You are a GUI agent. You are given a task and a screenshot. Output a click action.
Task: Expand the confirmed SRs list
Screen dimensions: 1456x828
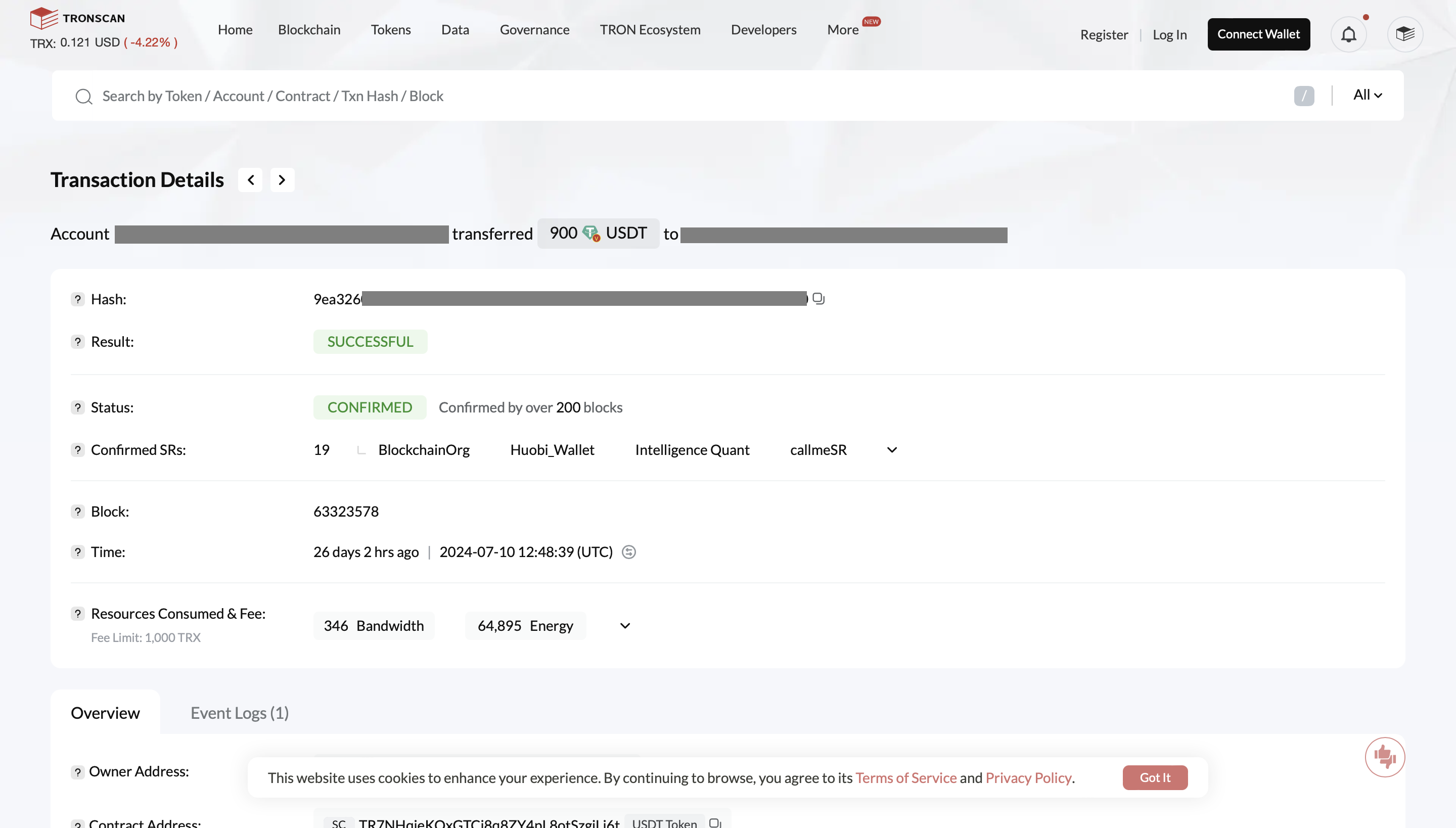coord(892,450)
